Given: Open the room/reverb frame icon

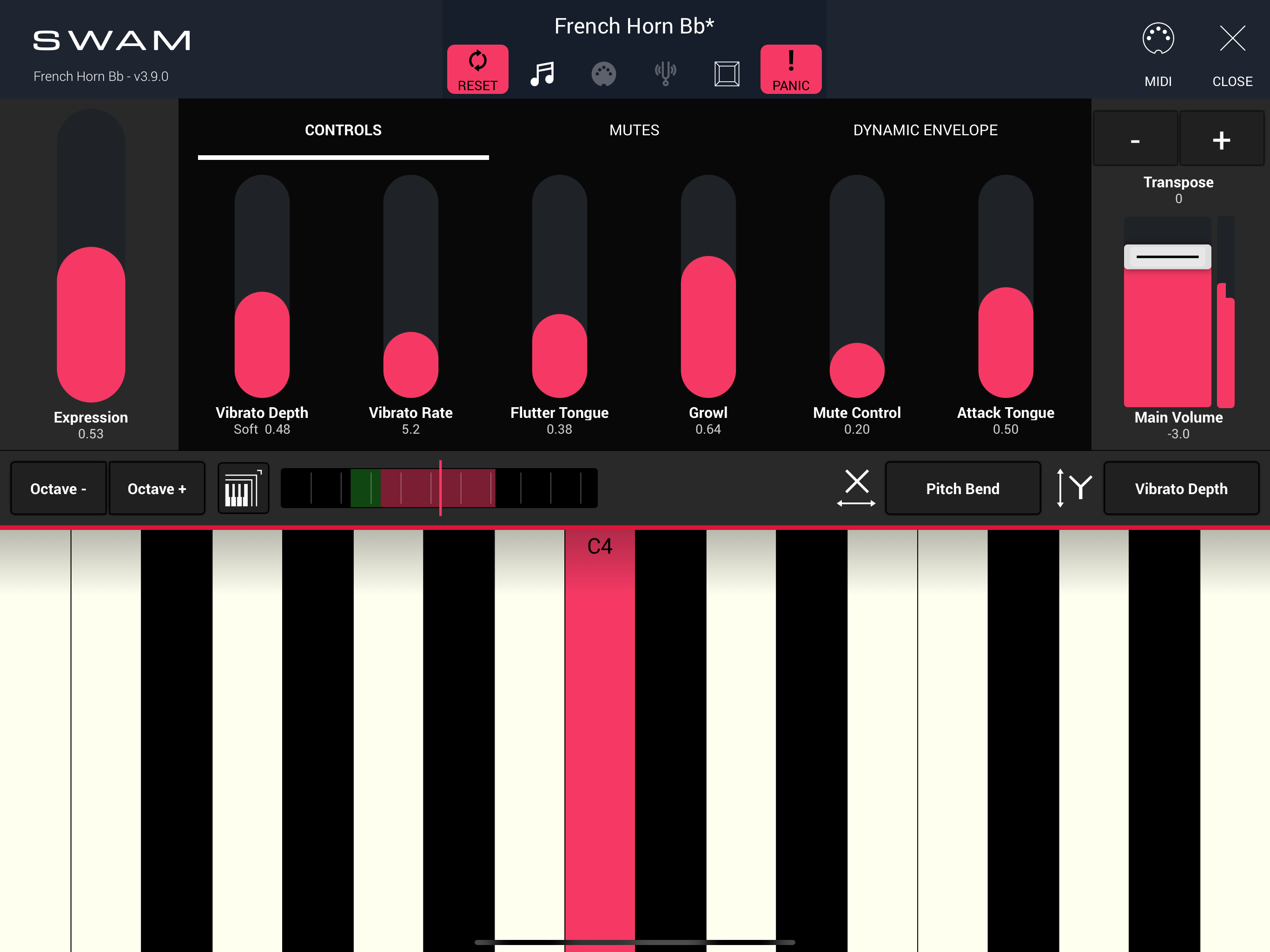Looking at the screenshot, I should [x=727, y=74].
